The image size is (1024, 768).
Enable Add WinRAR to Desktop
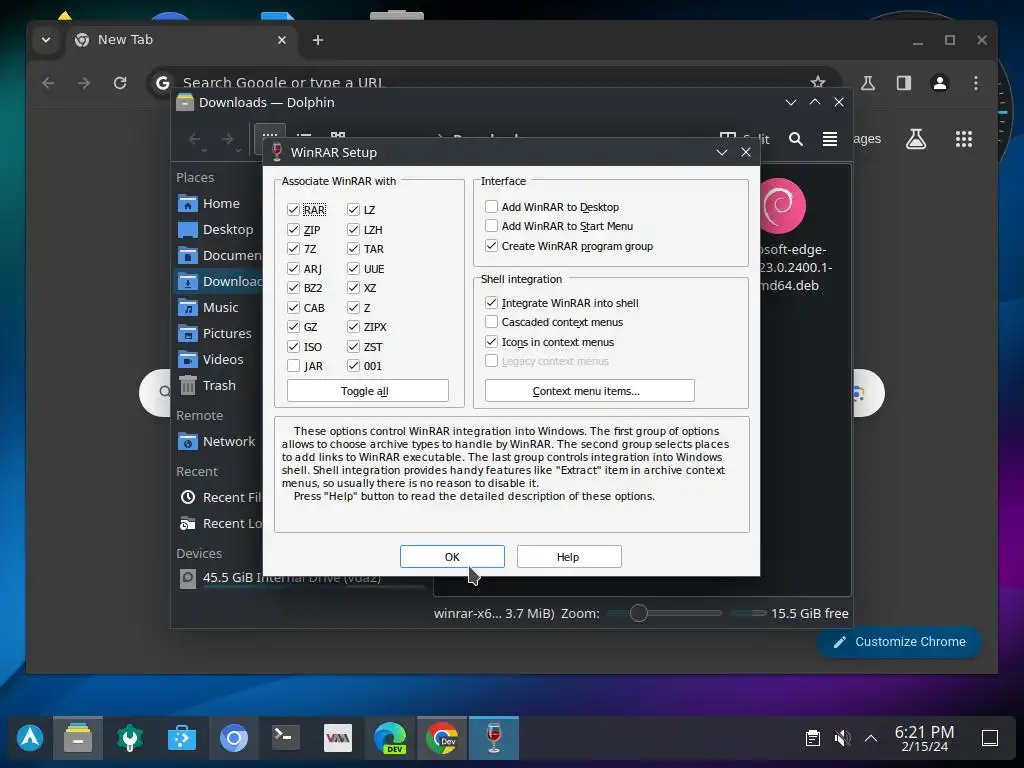tap(491, 206)
